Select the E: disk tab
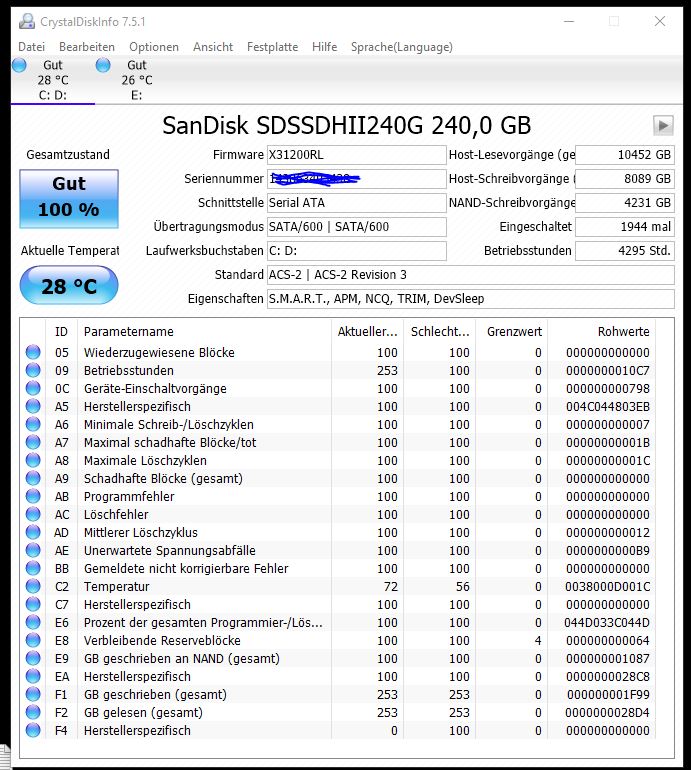The width and height of the screenshot is (691, 770). pyautogui.click(x=137, y=80)
